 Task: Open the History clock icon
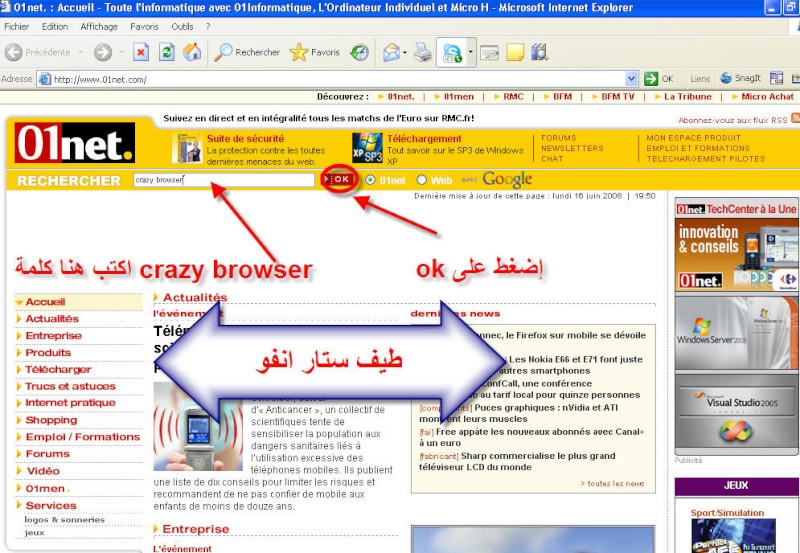(360, 52)
